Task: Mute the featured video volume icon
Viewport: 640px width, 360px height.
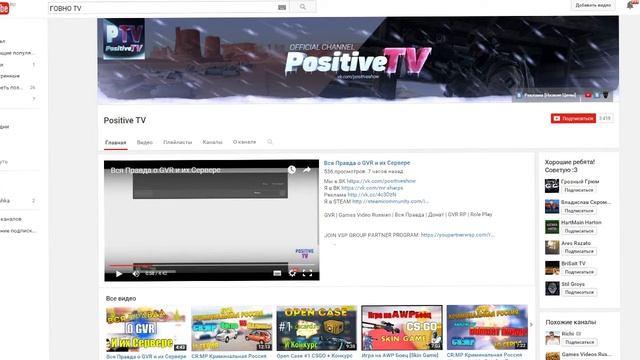Action: pos(136,273)
